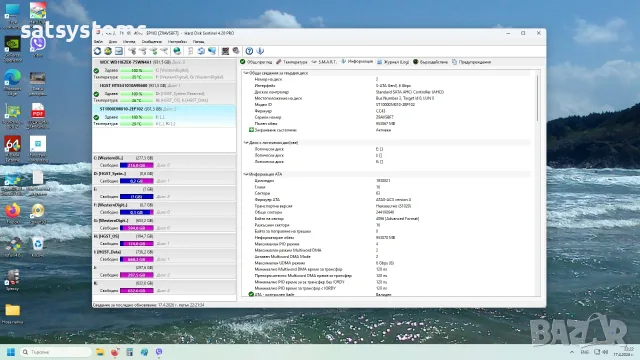Open Viber icon on the taskbar
This screenshot has width=640, height=360.
click(159, 352)
